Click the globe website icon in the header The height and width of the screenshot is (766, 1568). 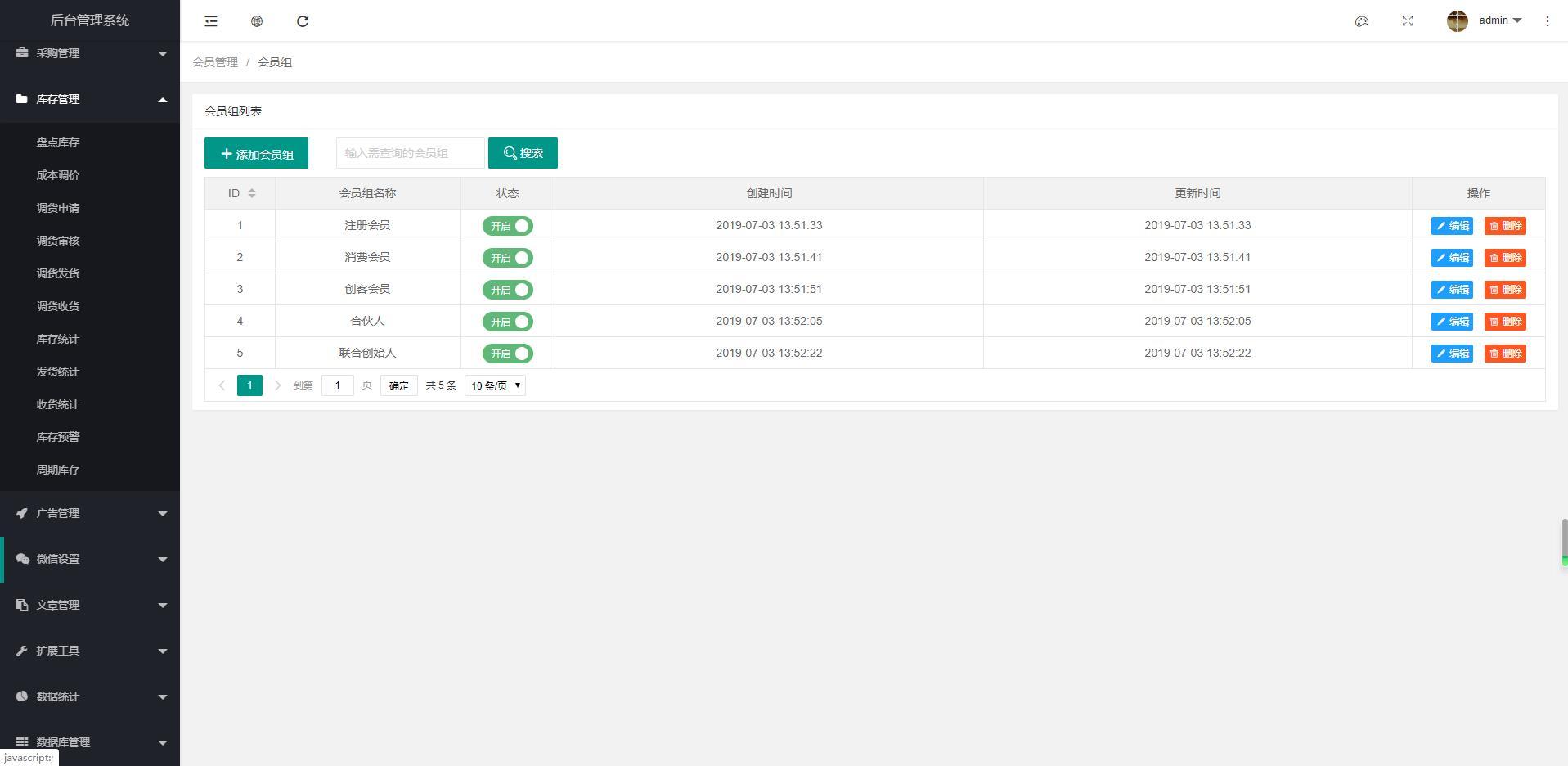click(257, 21)
